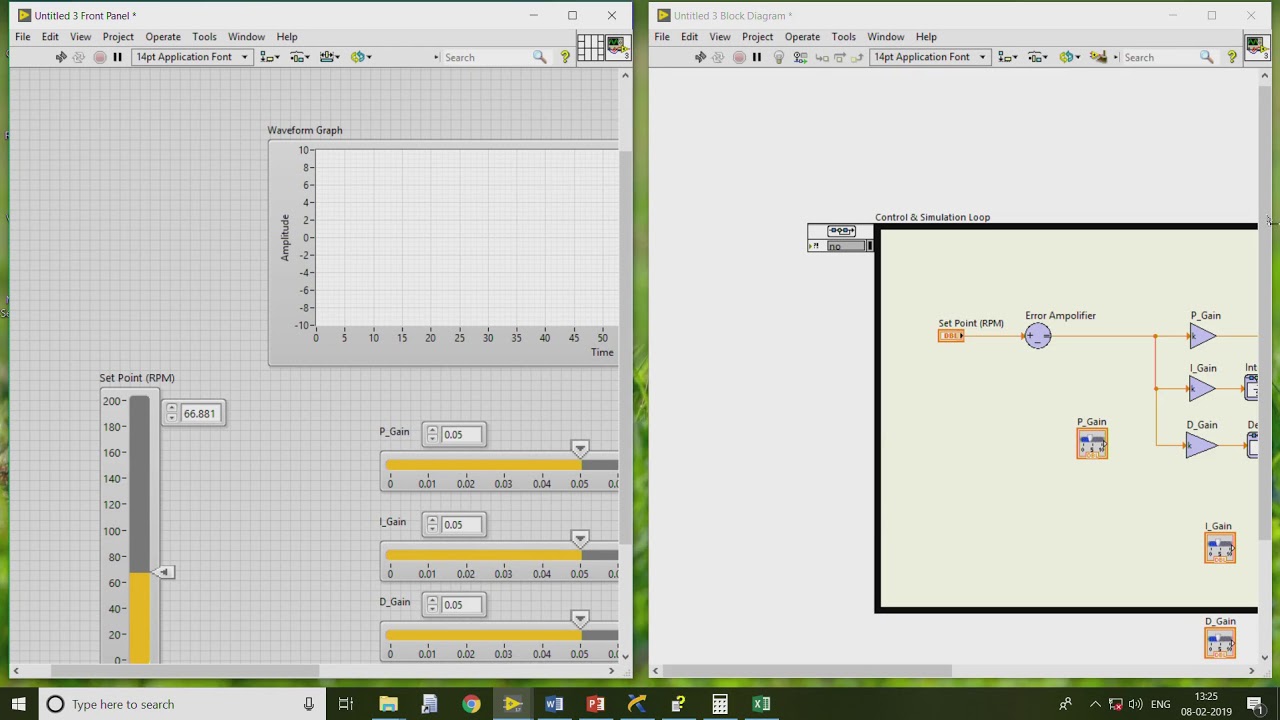
Task: Click Abort Execution in Front Panel toolbar
Action: click(99, 57)
